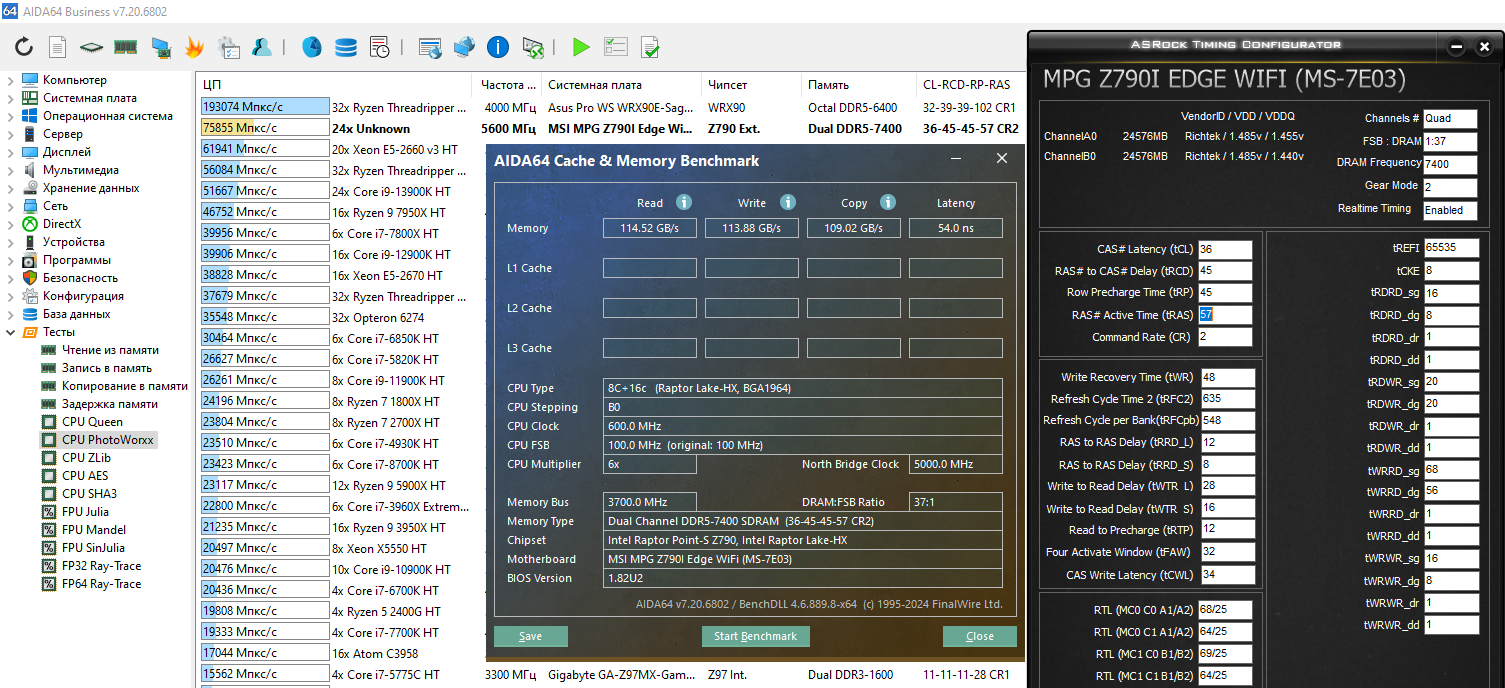Select FP64 Ray-Trace benchmark
The image size is (1505, 688).
pos(101,584)
